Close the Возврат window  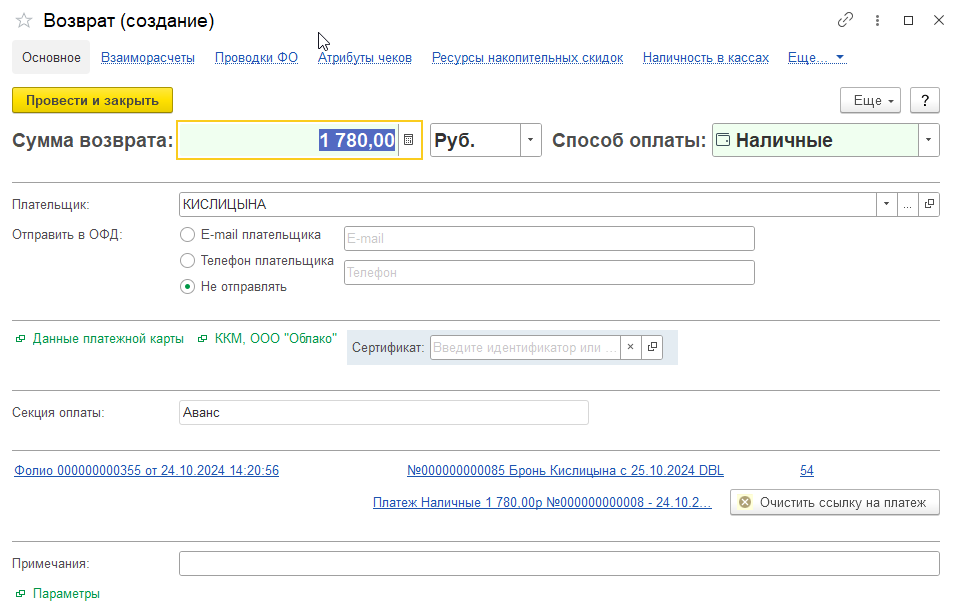click(x=939, y=20)
